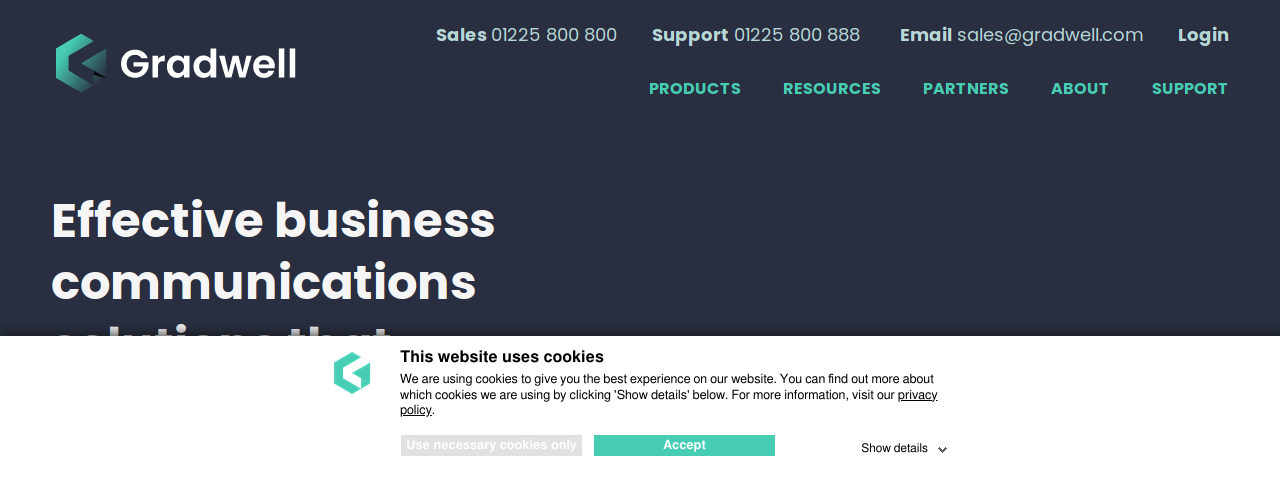Call the Sales number 01225 800 800
Viewport: 1280px width, 480px height.
554,35
